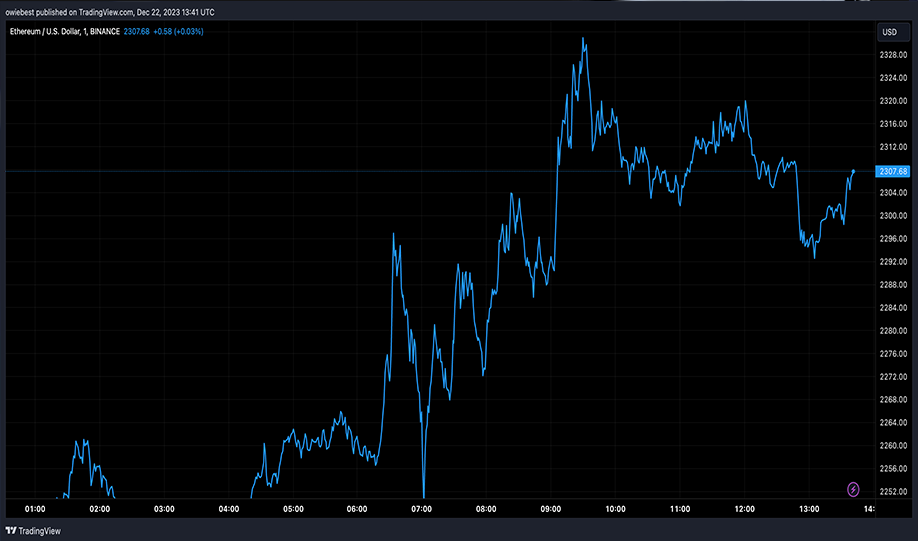Click the 2328.00 price scale label
The height and width of the screenshot is (541, 918).
click(x=893, y=55)
